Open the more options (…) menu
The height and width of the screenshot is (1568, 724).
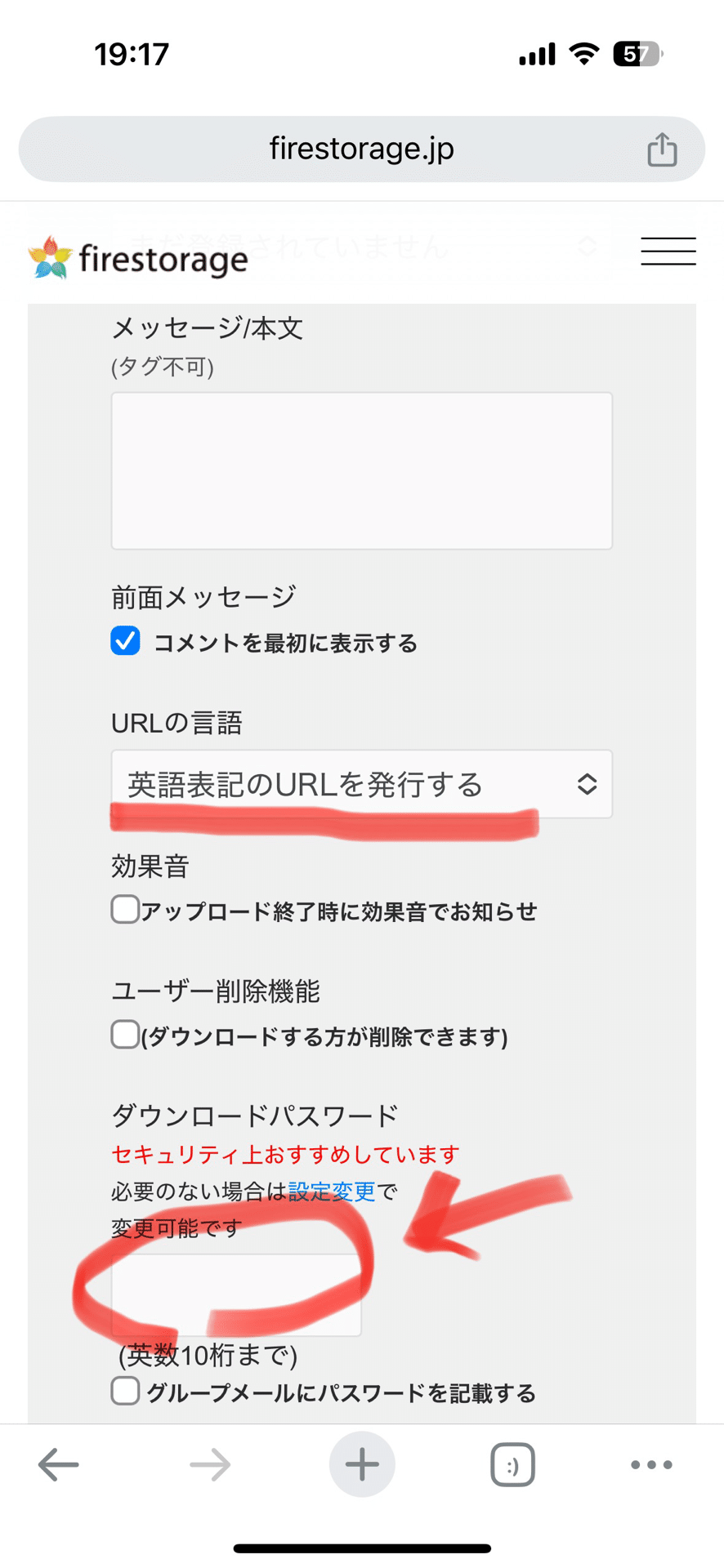(650, 1464)
